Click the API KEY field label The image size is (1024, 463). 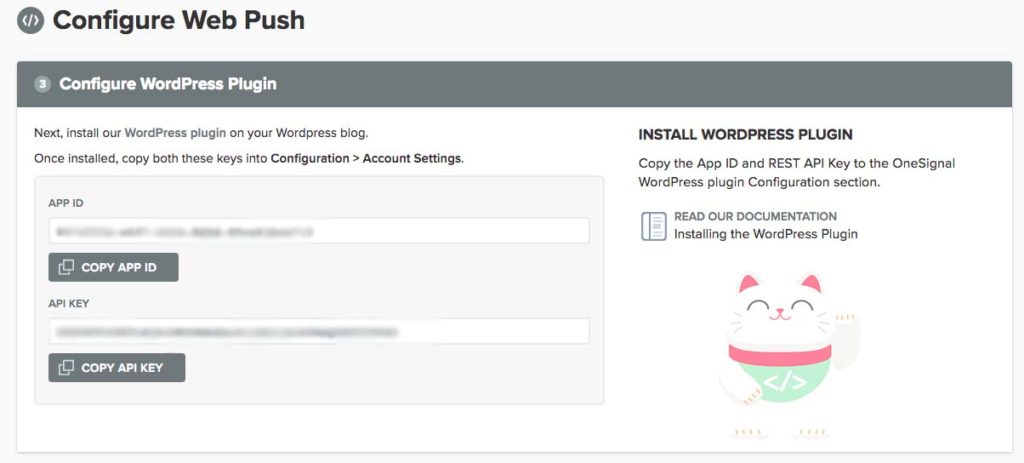coord(67,303)
